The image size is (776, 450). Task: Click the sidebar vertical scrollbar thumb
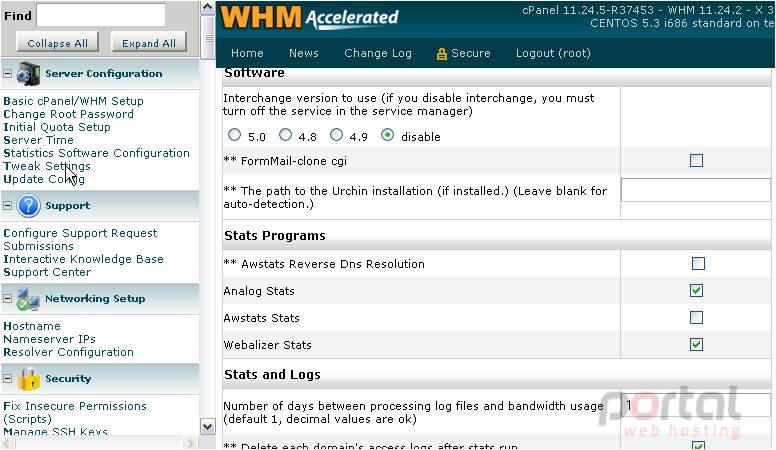(208, 38)
